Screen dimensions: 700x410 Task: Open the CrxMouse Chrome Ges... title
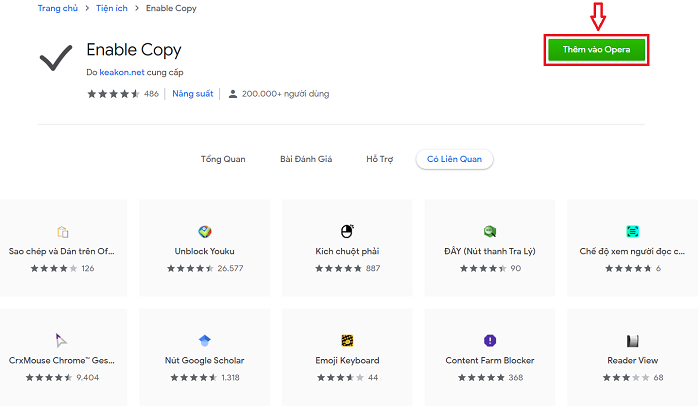pyautogui.click(x=62, y=360)
